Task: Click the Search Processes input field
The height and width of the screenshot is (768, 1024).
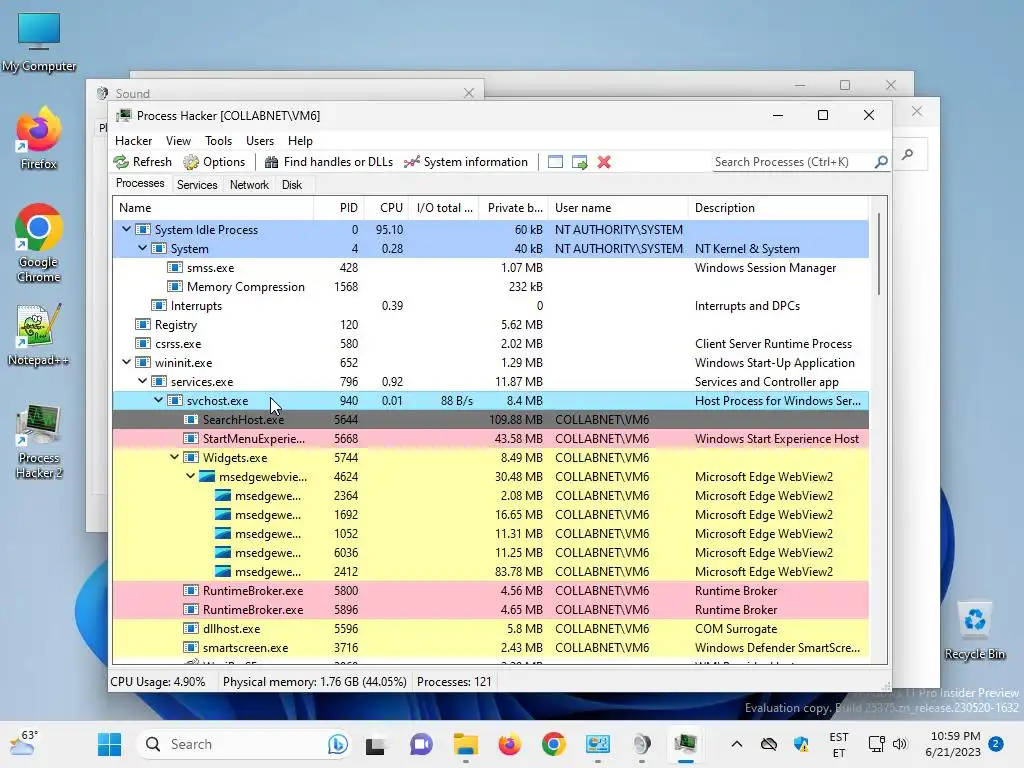Action: [793, 161]
